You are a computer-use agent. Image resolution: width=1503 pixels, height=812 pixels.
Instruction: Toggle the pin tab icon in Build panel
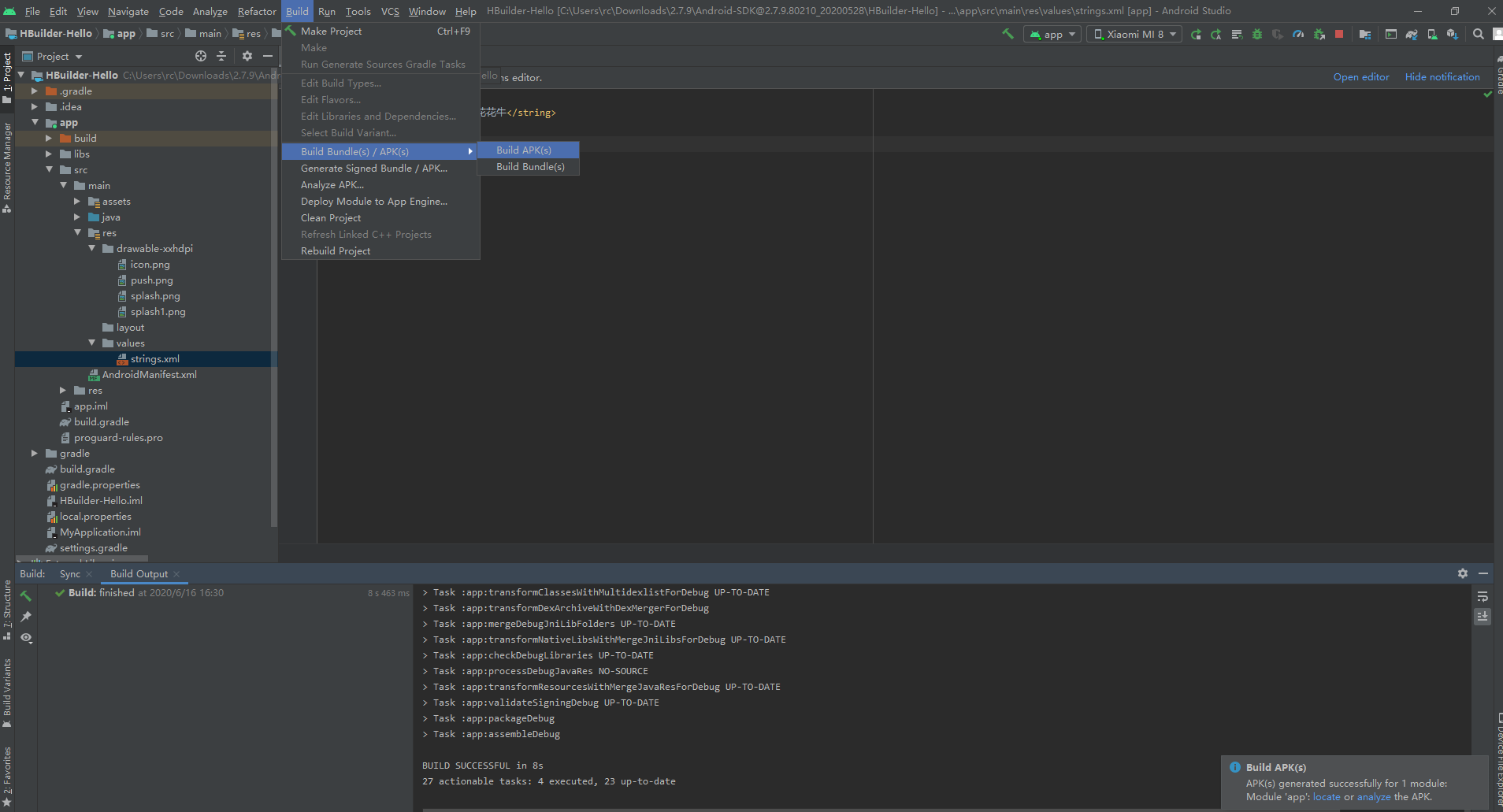26,617
